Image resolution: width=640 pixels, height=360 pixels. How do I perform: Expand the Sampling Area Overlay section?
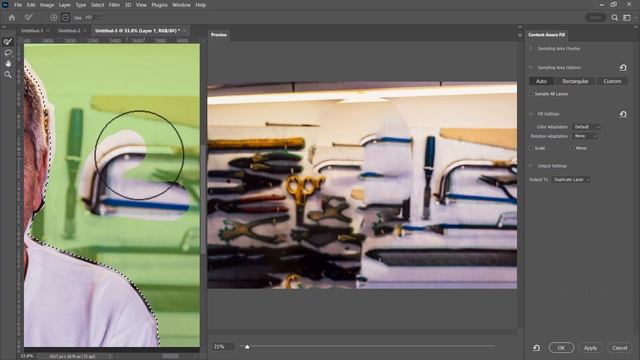531,49
